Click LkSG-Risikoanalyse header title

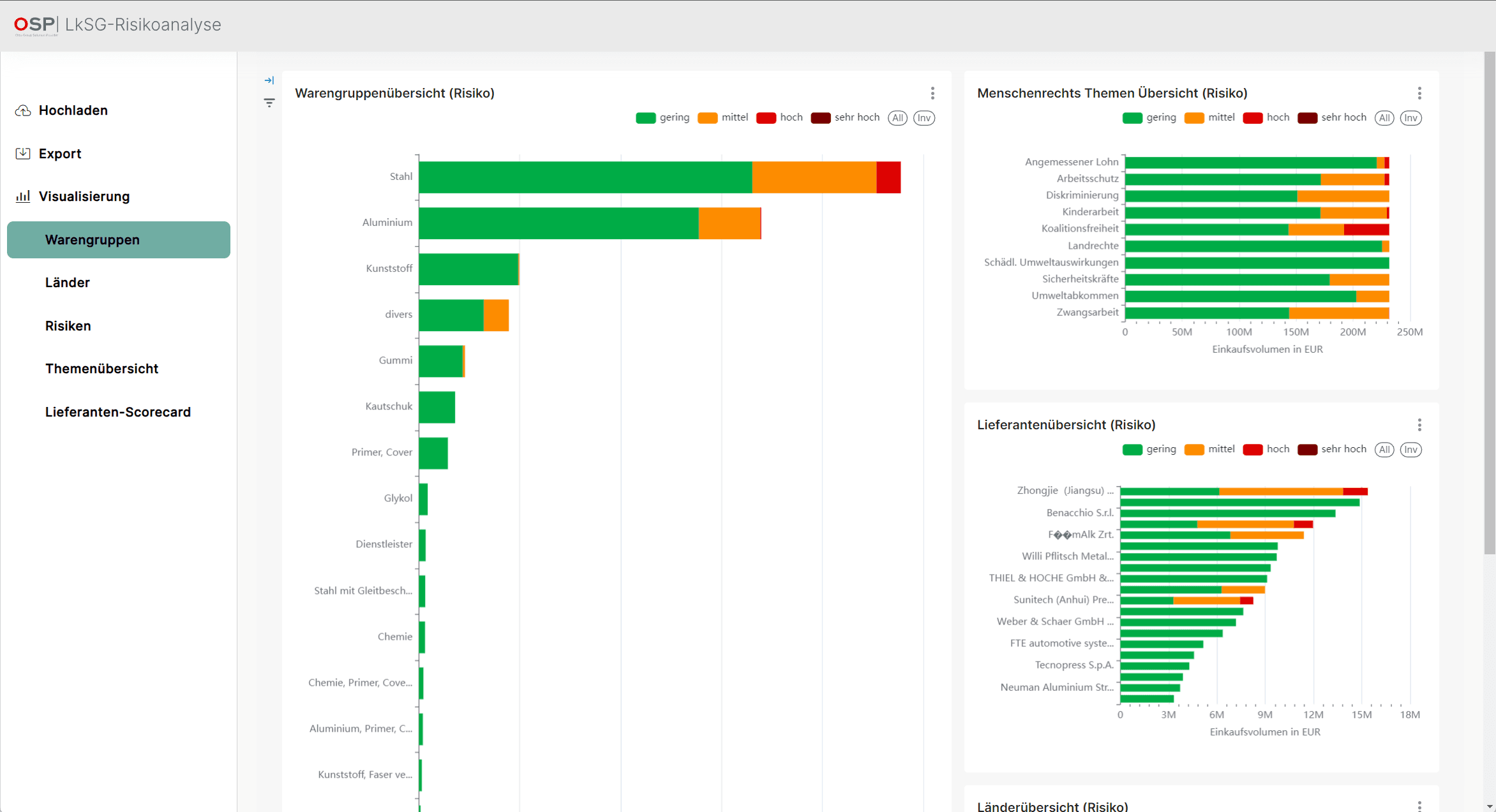coord(143,25)
